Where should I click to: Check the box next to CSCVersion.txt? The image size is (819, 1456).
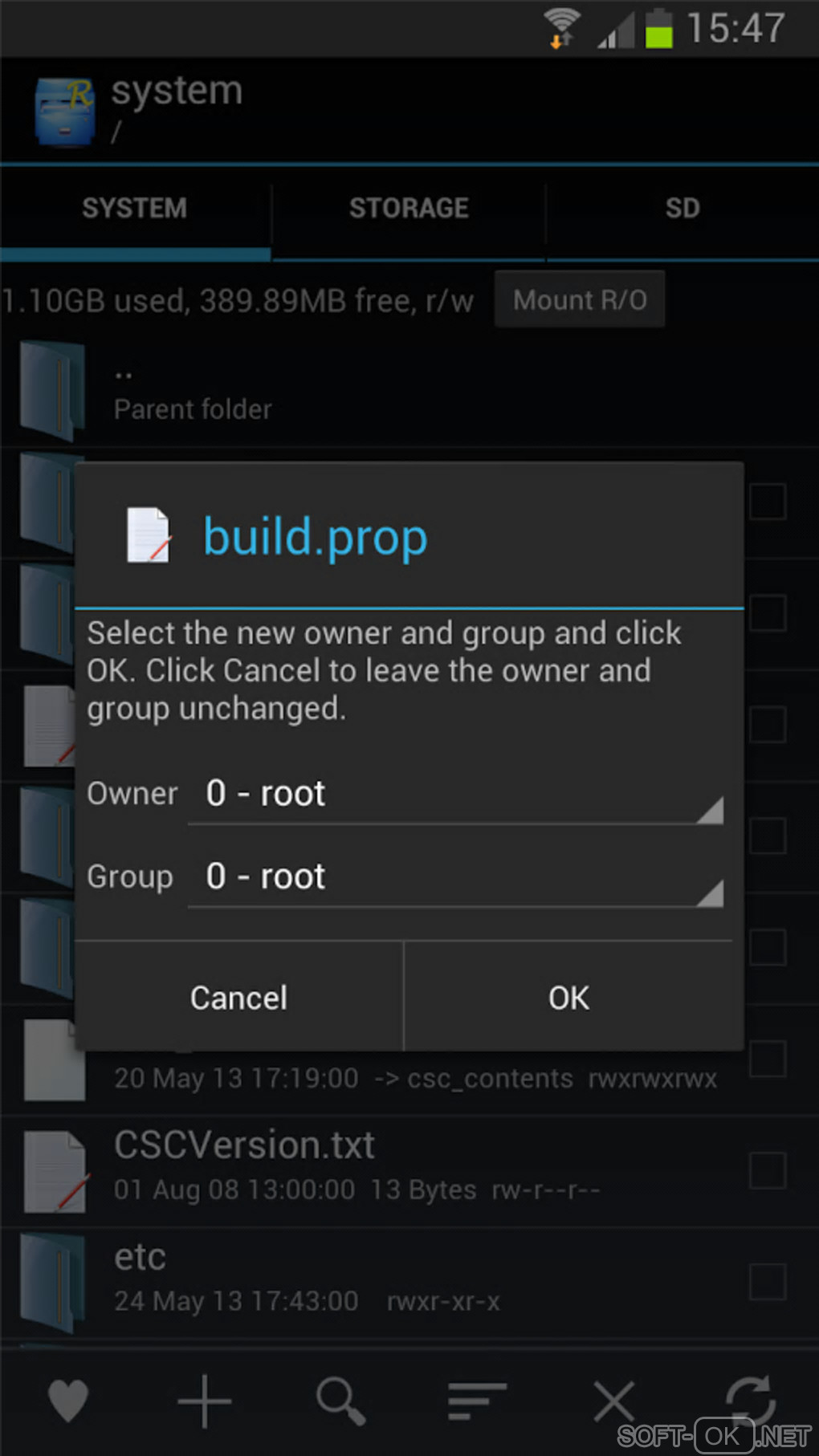(x=768, y=1170)
